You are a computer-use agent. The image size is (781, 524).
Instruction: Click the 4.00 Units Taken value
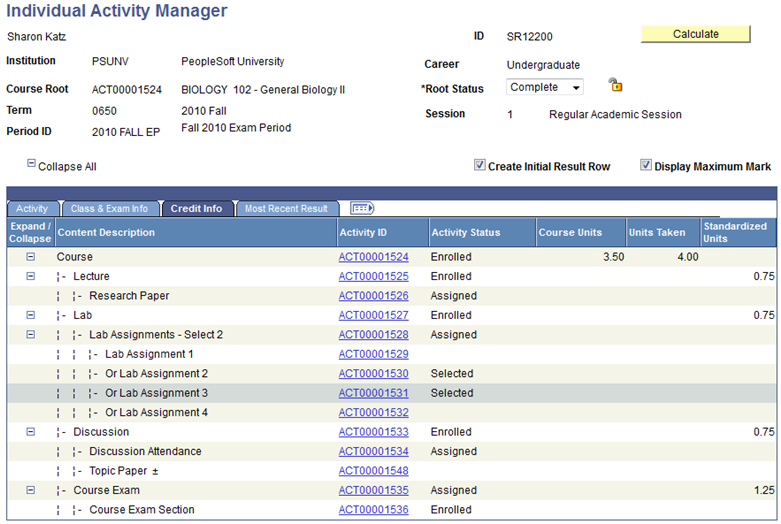pyautogui.click(x=688, y=257)
